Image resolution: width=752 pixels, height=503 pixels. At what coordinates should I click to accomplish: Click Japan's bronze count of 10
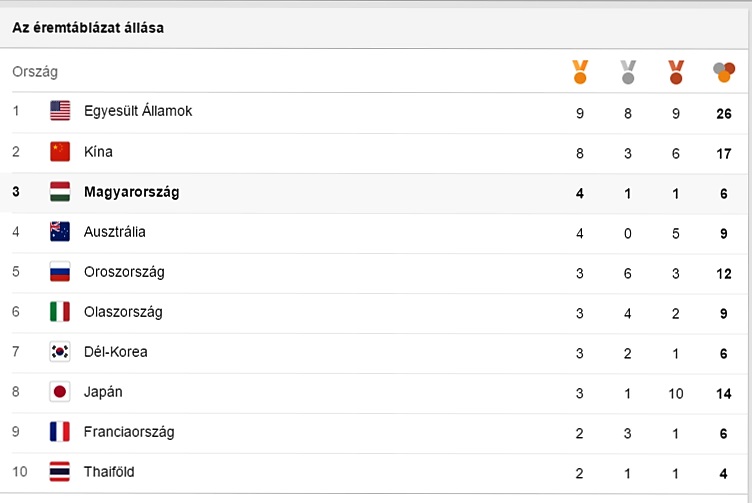(x=676, y=393)
